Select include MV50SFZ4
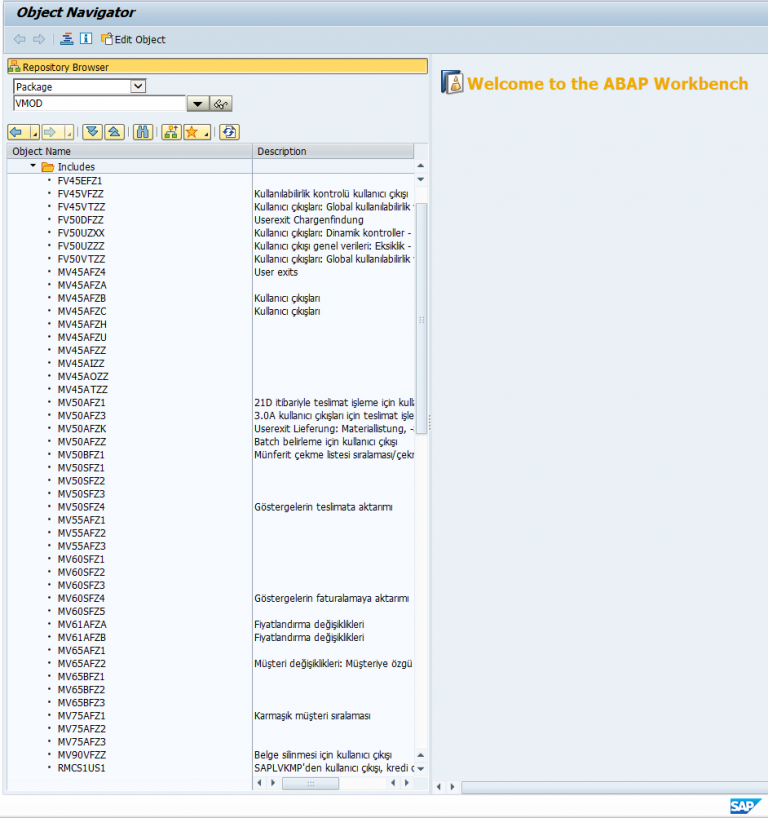768x818 pixels. pos(81,507)
